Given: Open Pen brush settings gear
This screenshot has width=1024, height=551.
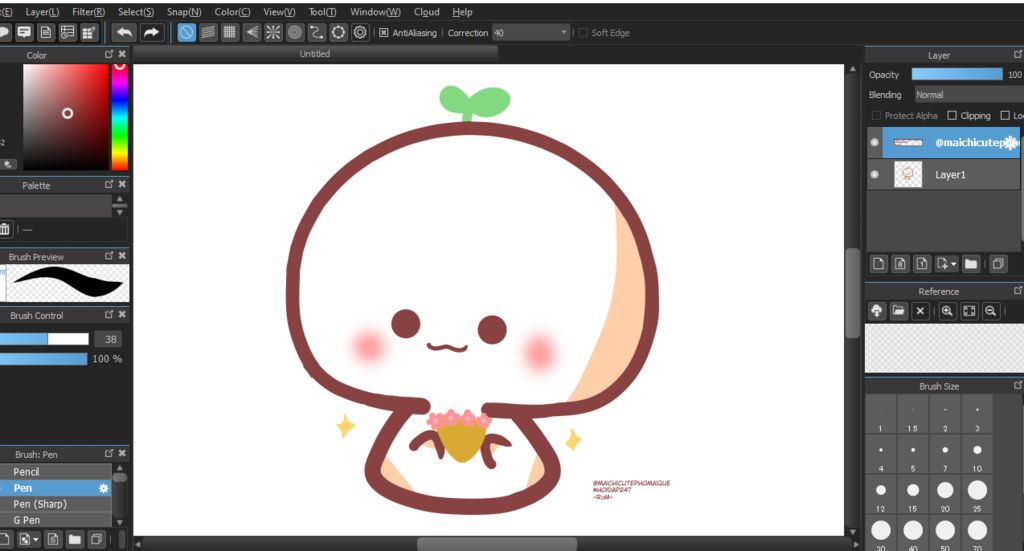Looking at the screenshot, I should [103, 488].
